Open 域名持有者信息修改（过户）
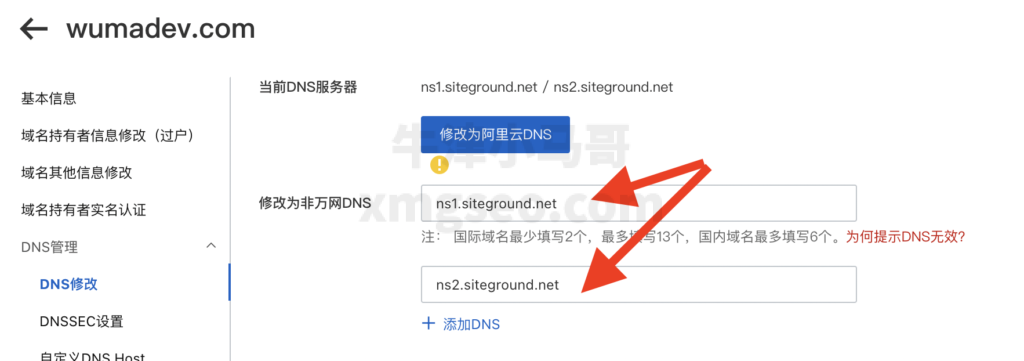1024x361 pixels. tap(108, 136)
